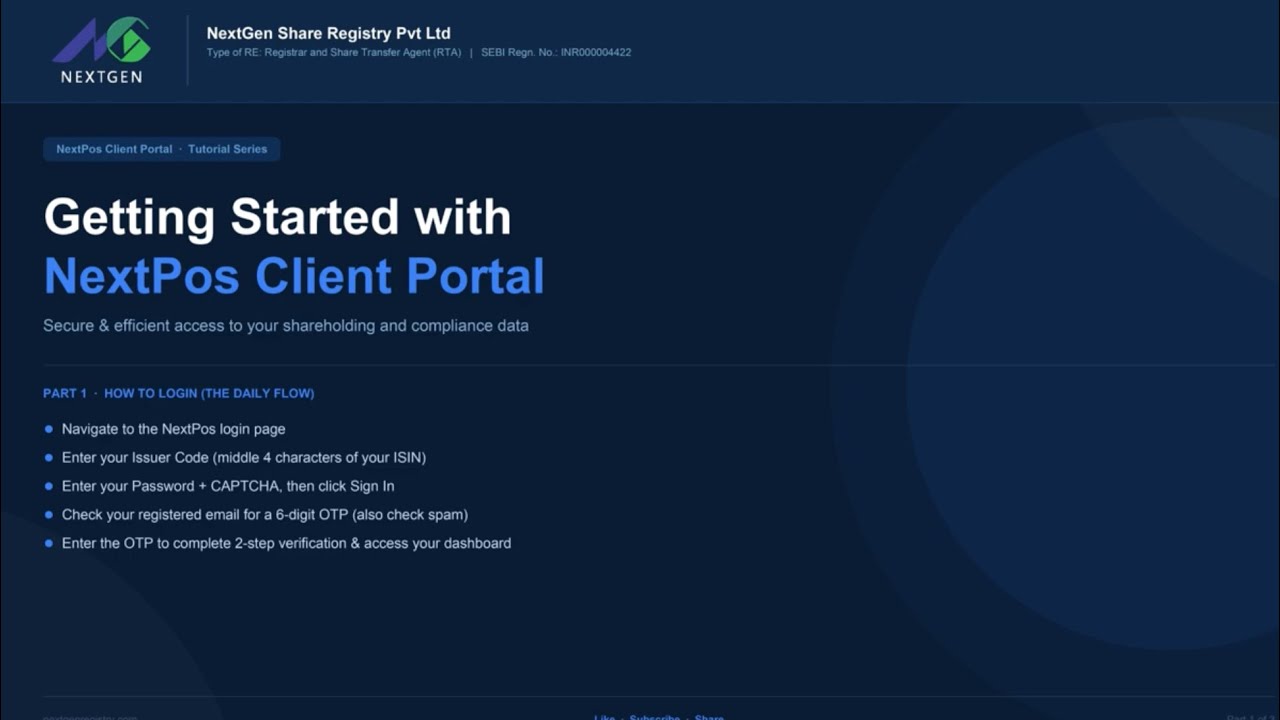Click the 'Enter your Issuer Code' bullet line
Image resolution: width=1280 pixels, height=720 pixels.
click(235, 457)
